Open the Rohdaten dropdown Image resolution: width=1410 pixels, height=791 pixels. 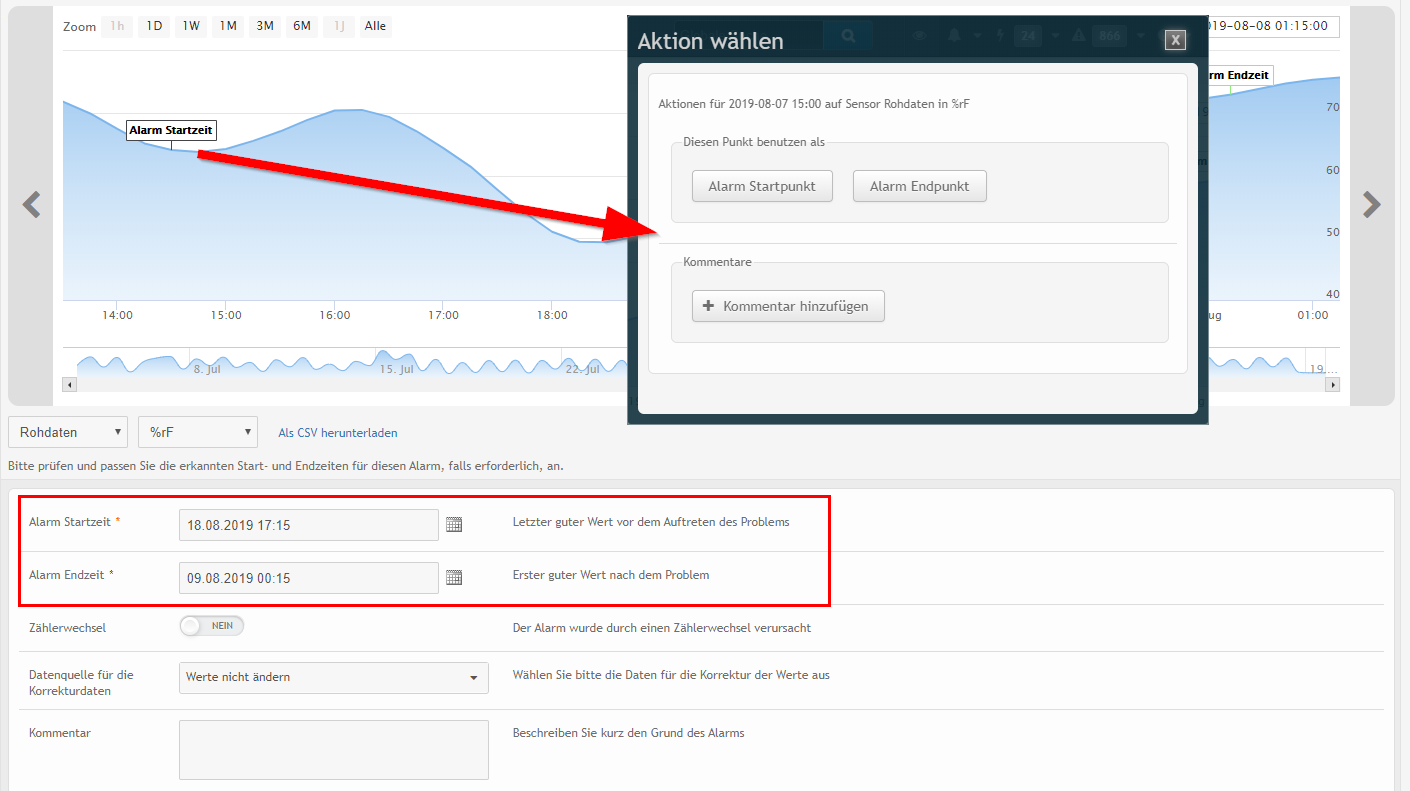pos(68,432)
